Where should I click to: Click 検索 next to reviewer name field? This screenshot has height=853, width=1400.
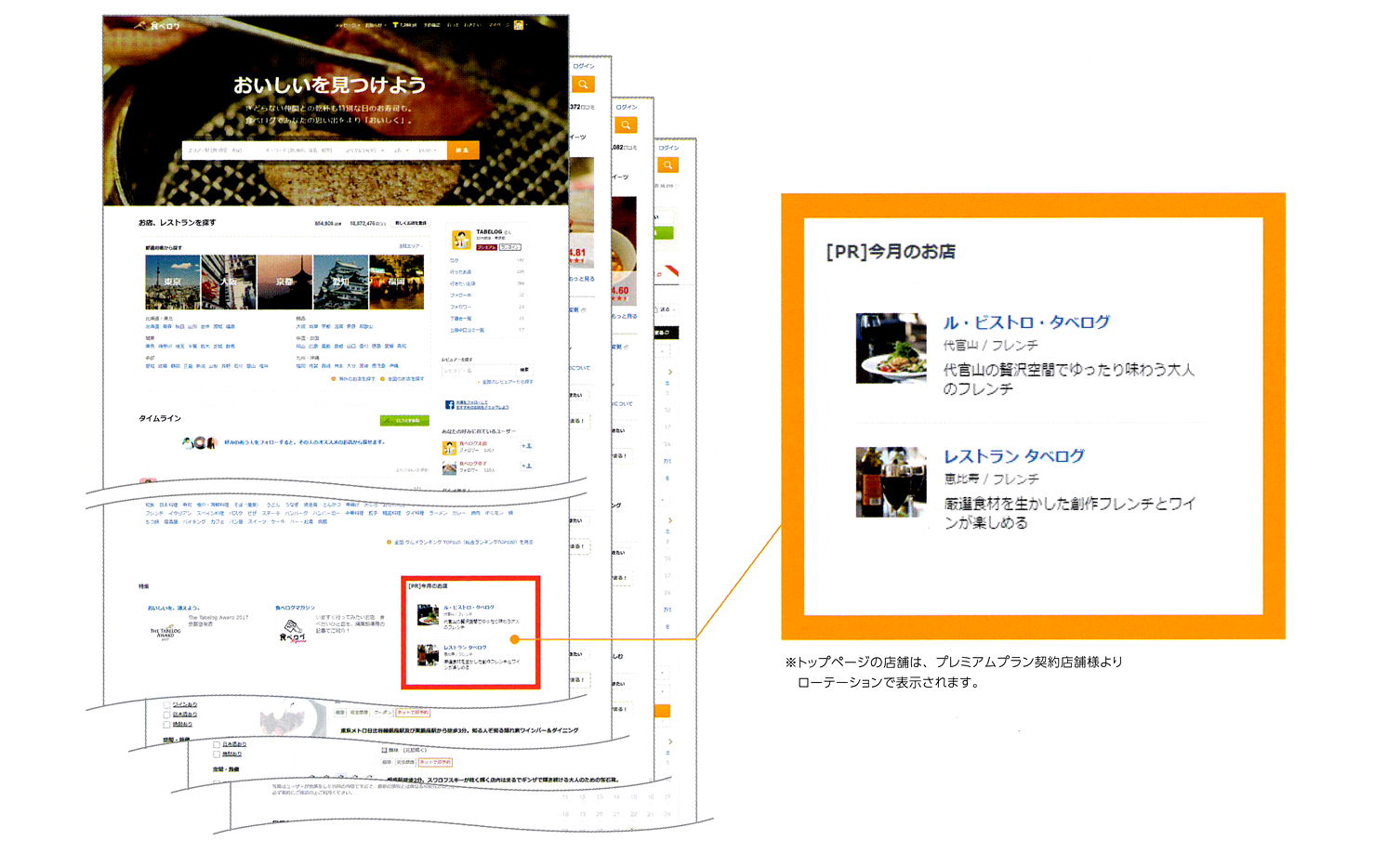[524, 370]
